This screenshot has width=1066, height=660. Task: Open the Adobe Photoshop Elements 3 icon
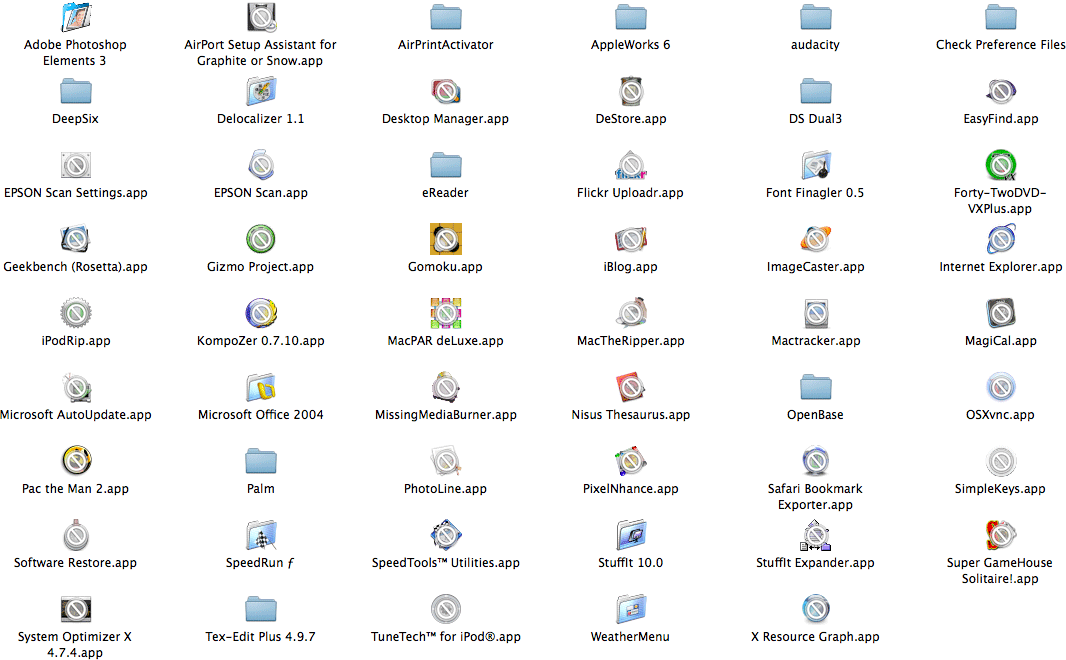(76, 17)
